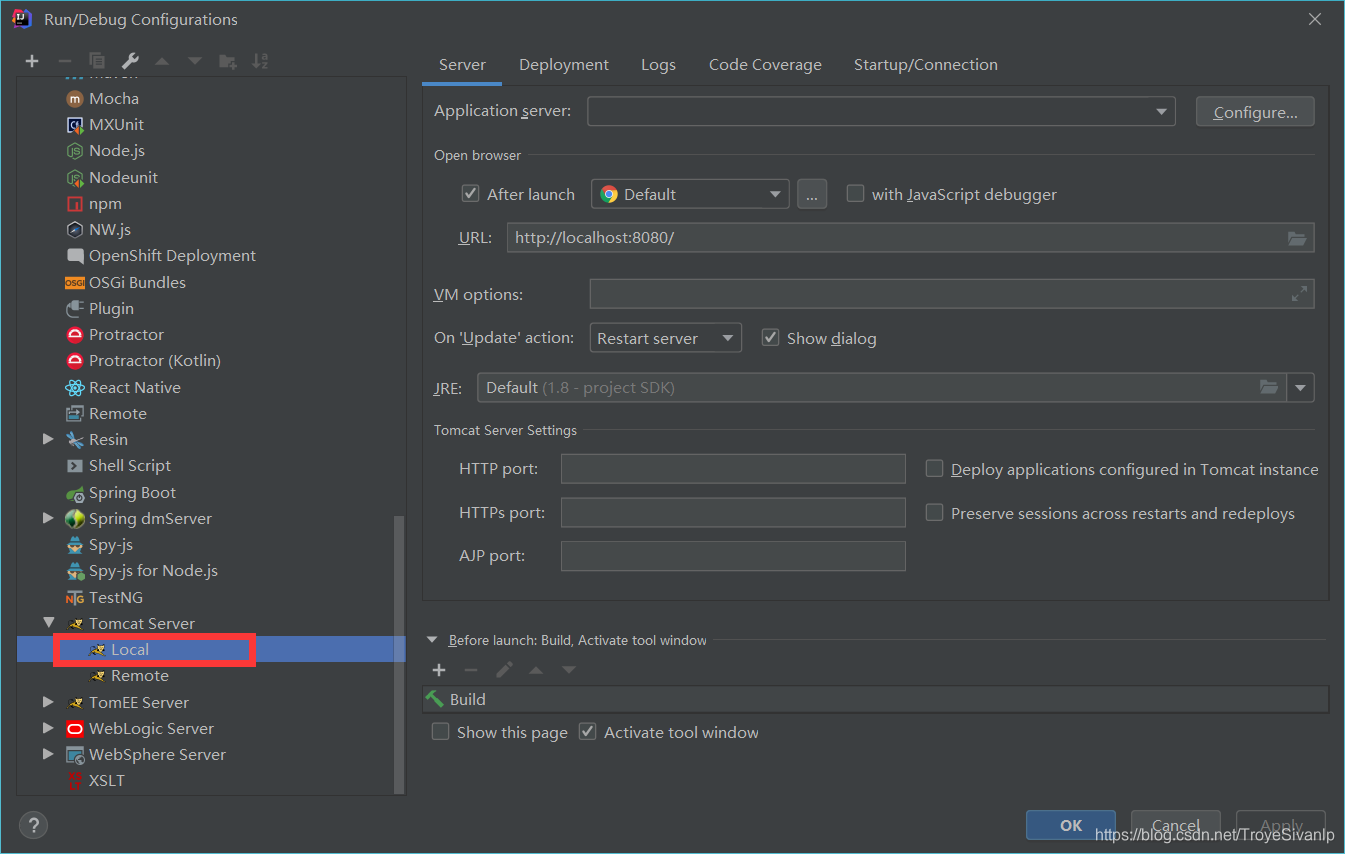Image resolution: width=1345 pixels, height=854 pixels.
Task: Click browser ellipsis button
Action: pyautogui.click(x=812, y=194)
